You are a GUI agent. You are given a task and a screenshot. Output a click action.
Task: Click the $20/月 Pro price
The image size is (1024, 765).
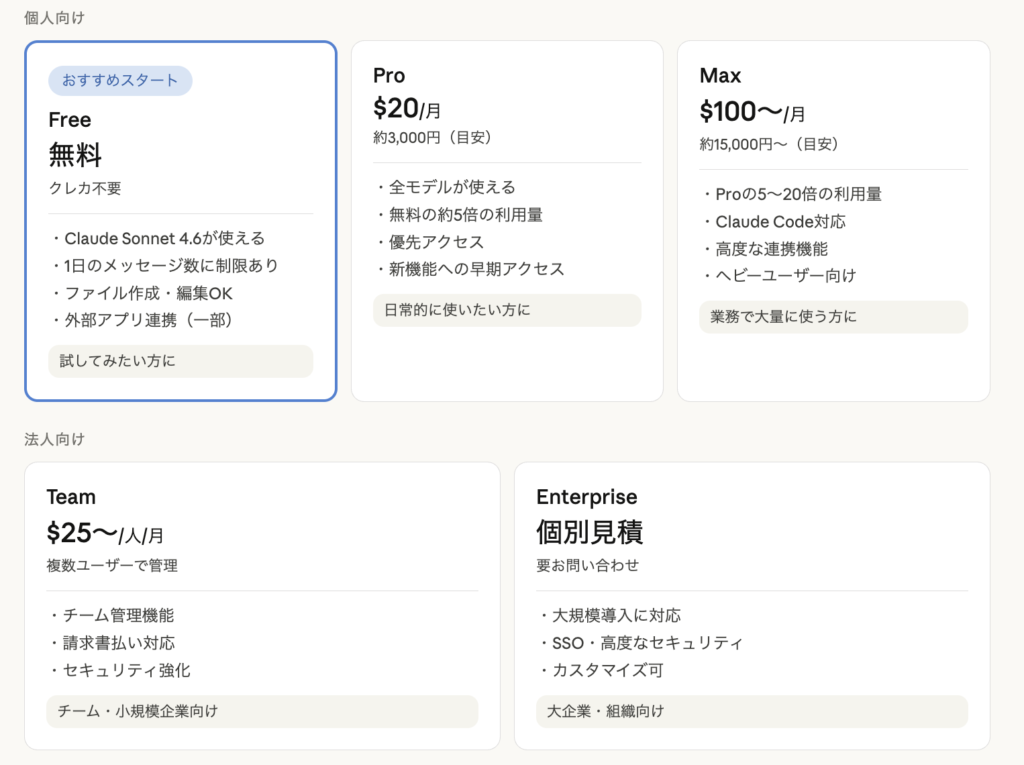[x=406, y=109]
